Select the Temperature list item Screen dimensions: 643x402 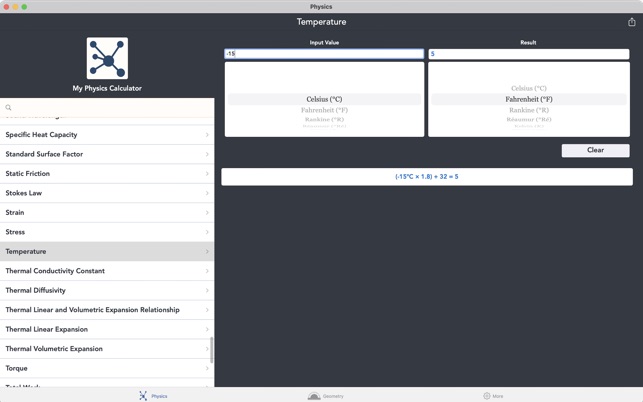pos(107,251)
